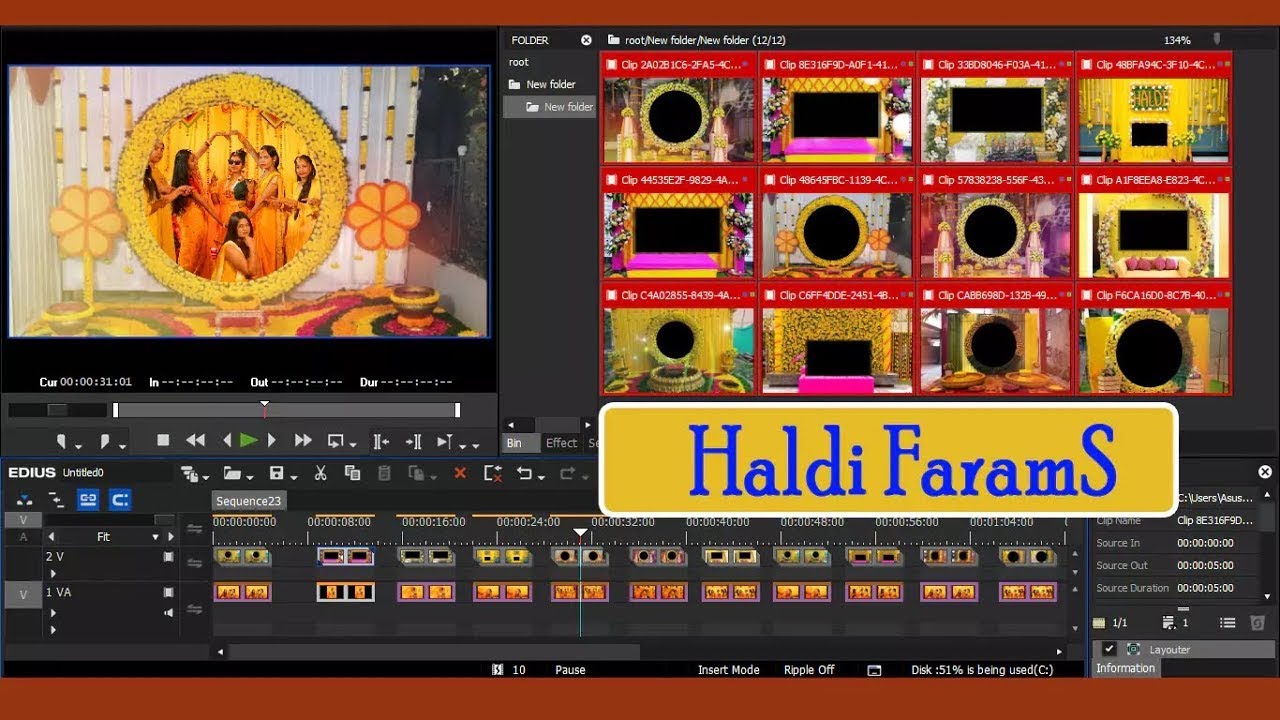Redo the last undone edit
The width and height of the screenshot is (1280, 720).
(x=567, y=474)
